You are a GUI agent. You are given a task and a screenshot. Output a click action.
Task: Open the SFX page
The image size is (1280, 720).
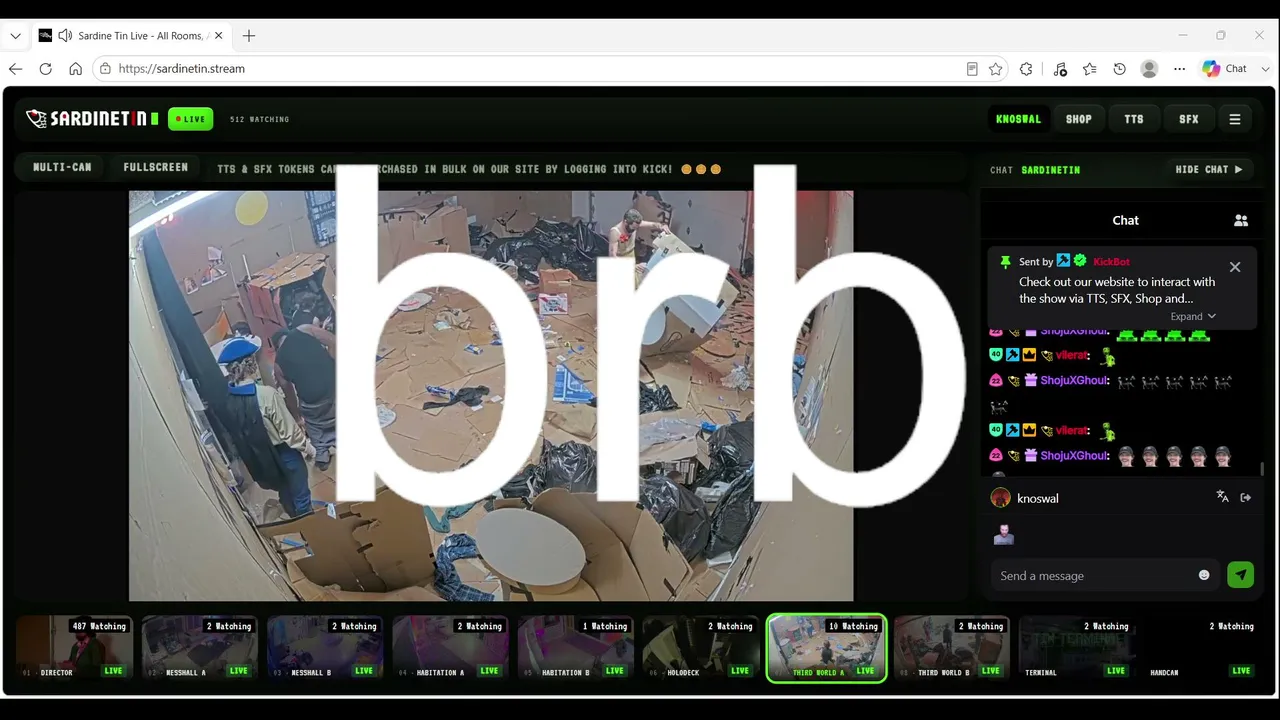[x=1188, y=119]
